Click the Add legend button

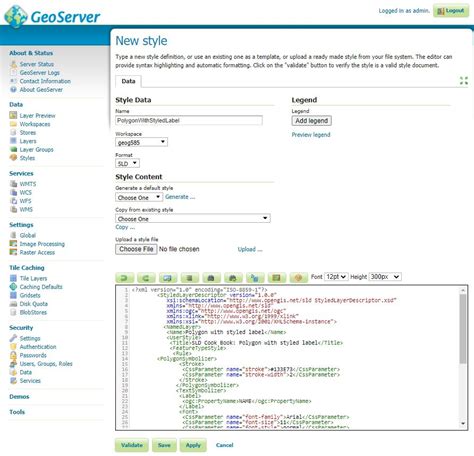tap(312, 121)
